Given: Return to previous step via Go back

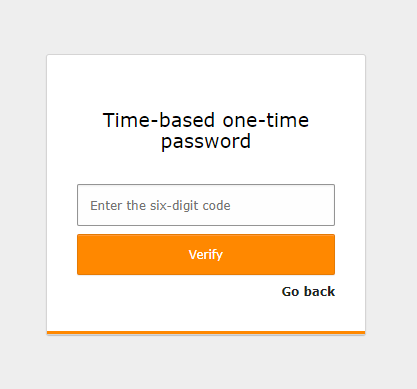Looking at the screenshot, I should (x=308, y=292).
